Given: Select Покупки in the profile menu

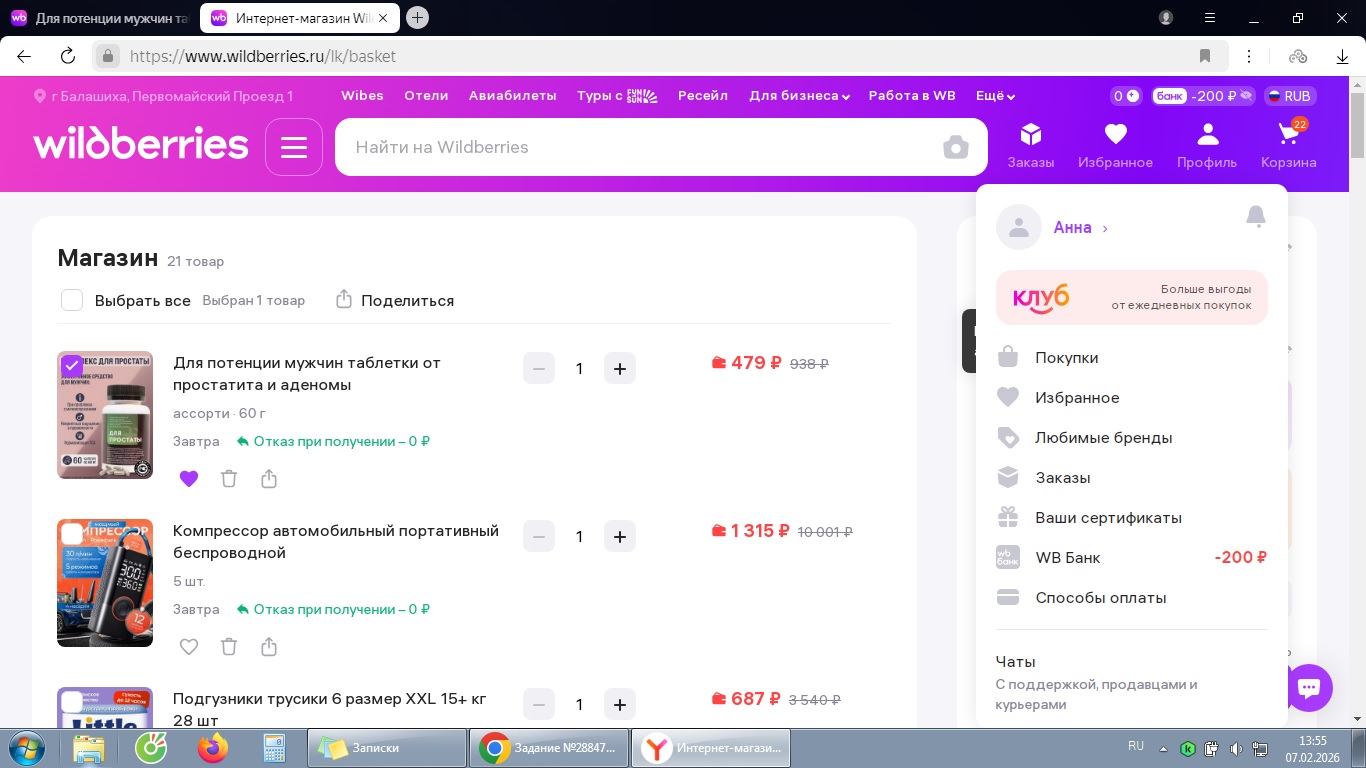Looking at the screenshot, I should click(x=1066, y=358).
